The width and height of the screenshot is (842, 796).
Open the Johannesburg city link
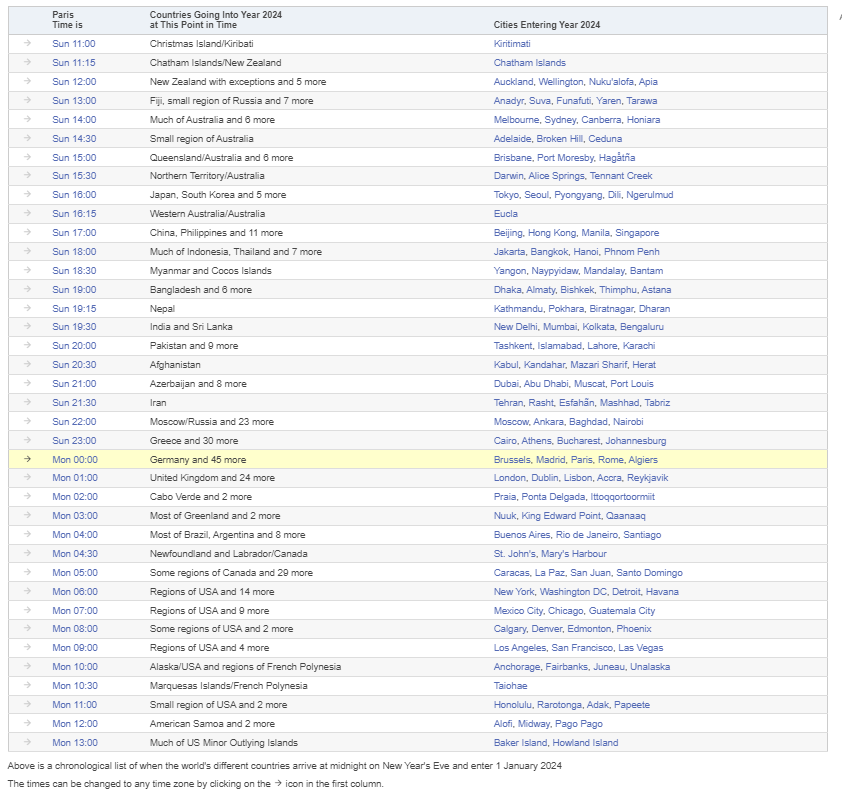coord(636,440)
